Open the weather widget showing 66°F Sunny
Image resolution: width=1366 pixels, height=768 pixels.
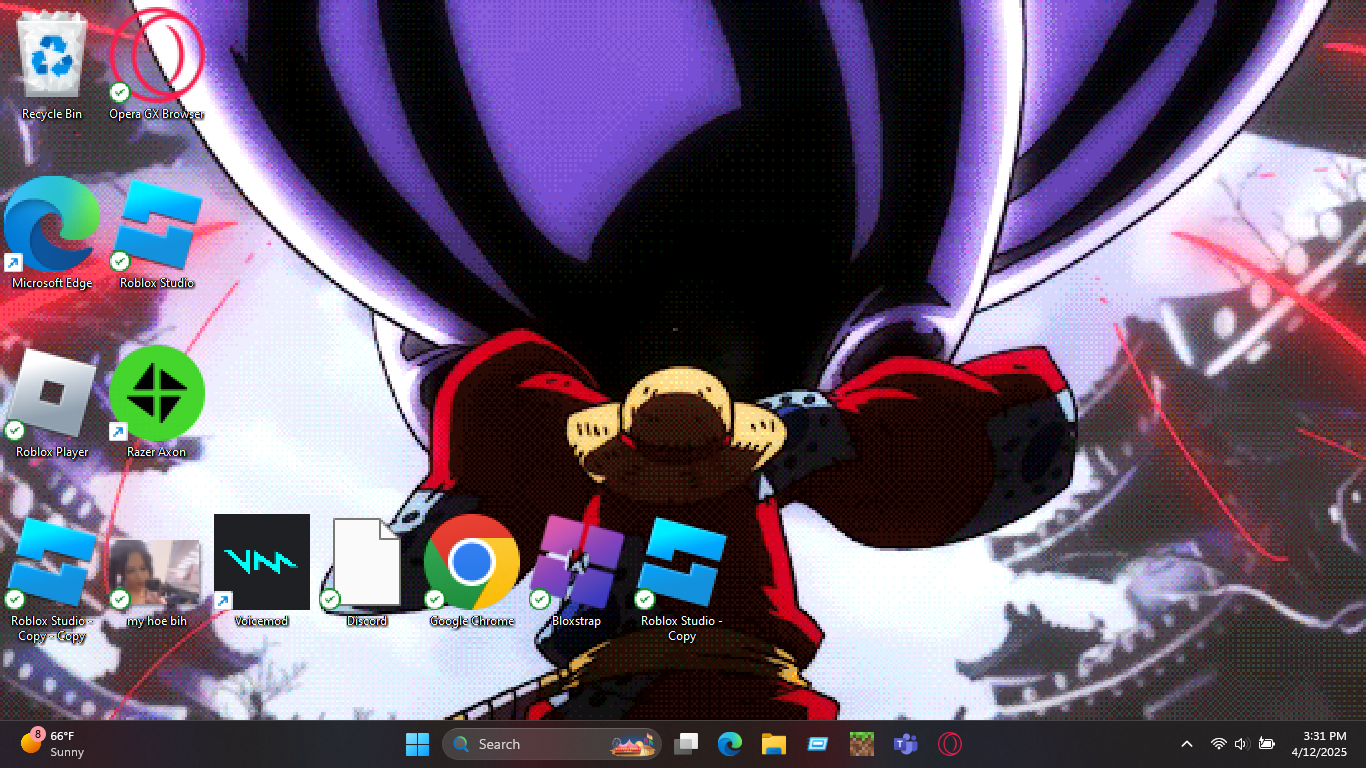53,744
